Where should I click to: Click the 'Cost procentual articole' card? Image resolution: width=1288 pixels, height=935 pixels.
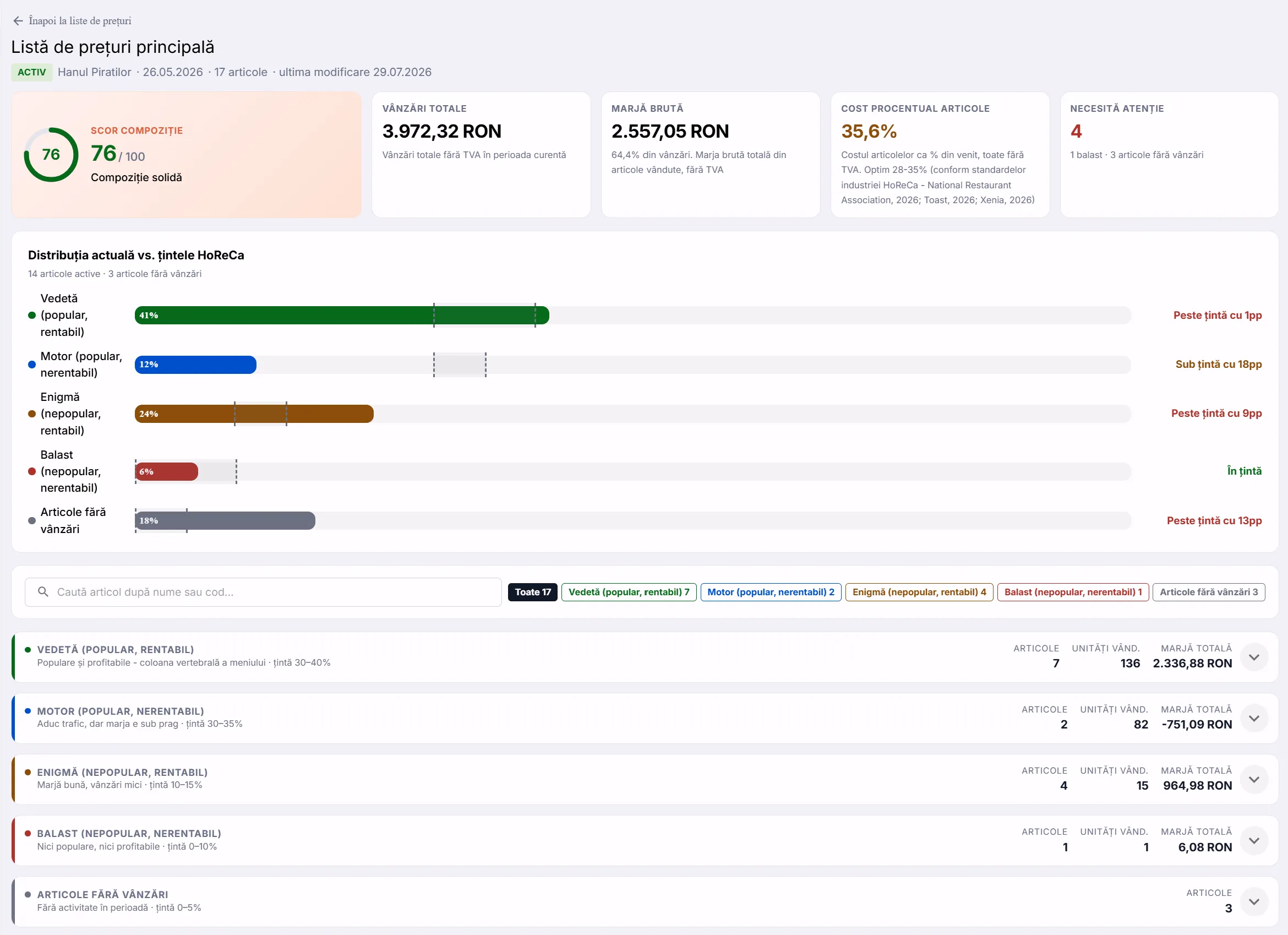tap(940, 155)
